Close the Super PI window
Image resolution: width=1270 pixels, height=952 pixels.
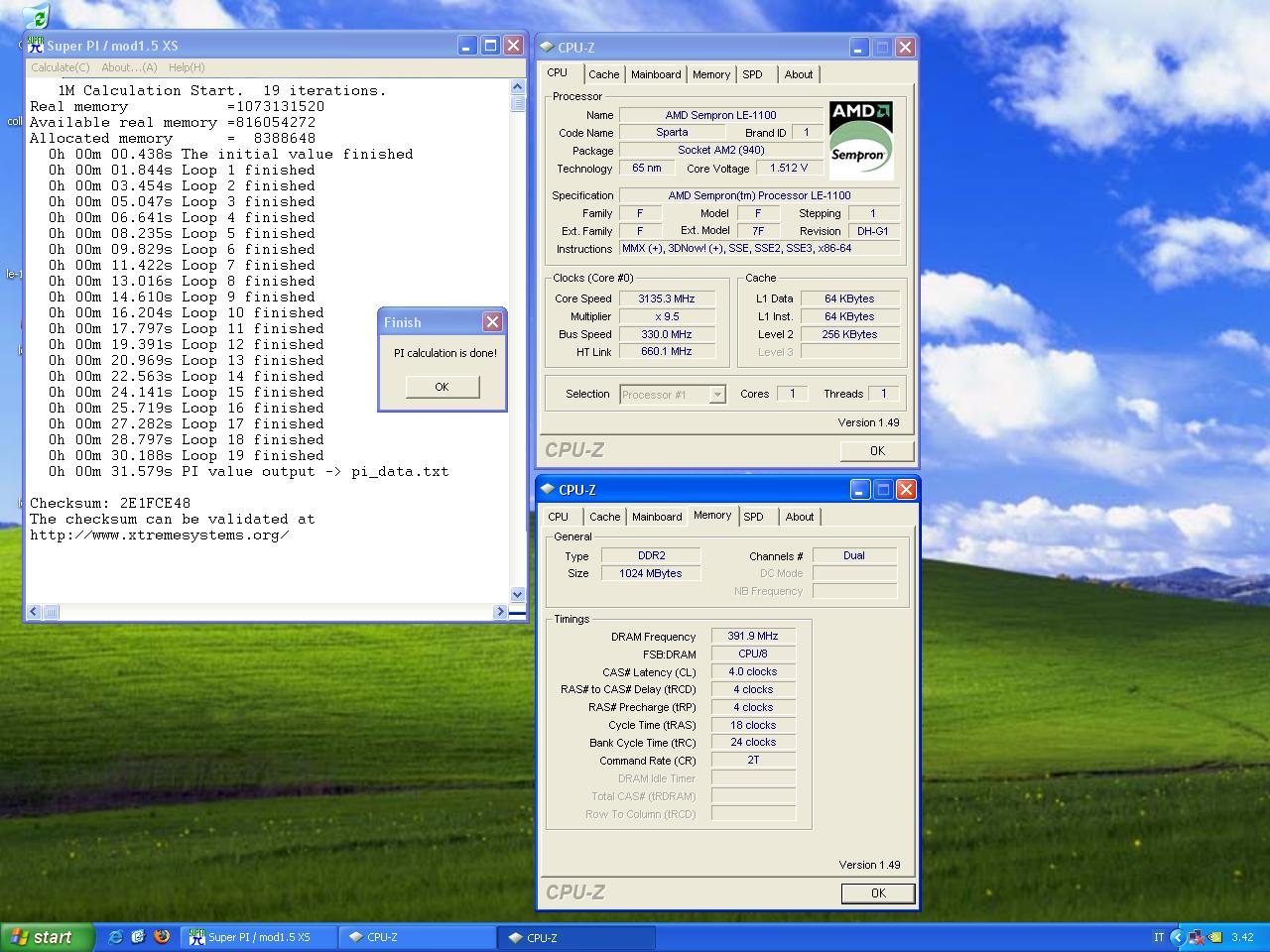click(x=513, y=46)
